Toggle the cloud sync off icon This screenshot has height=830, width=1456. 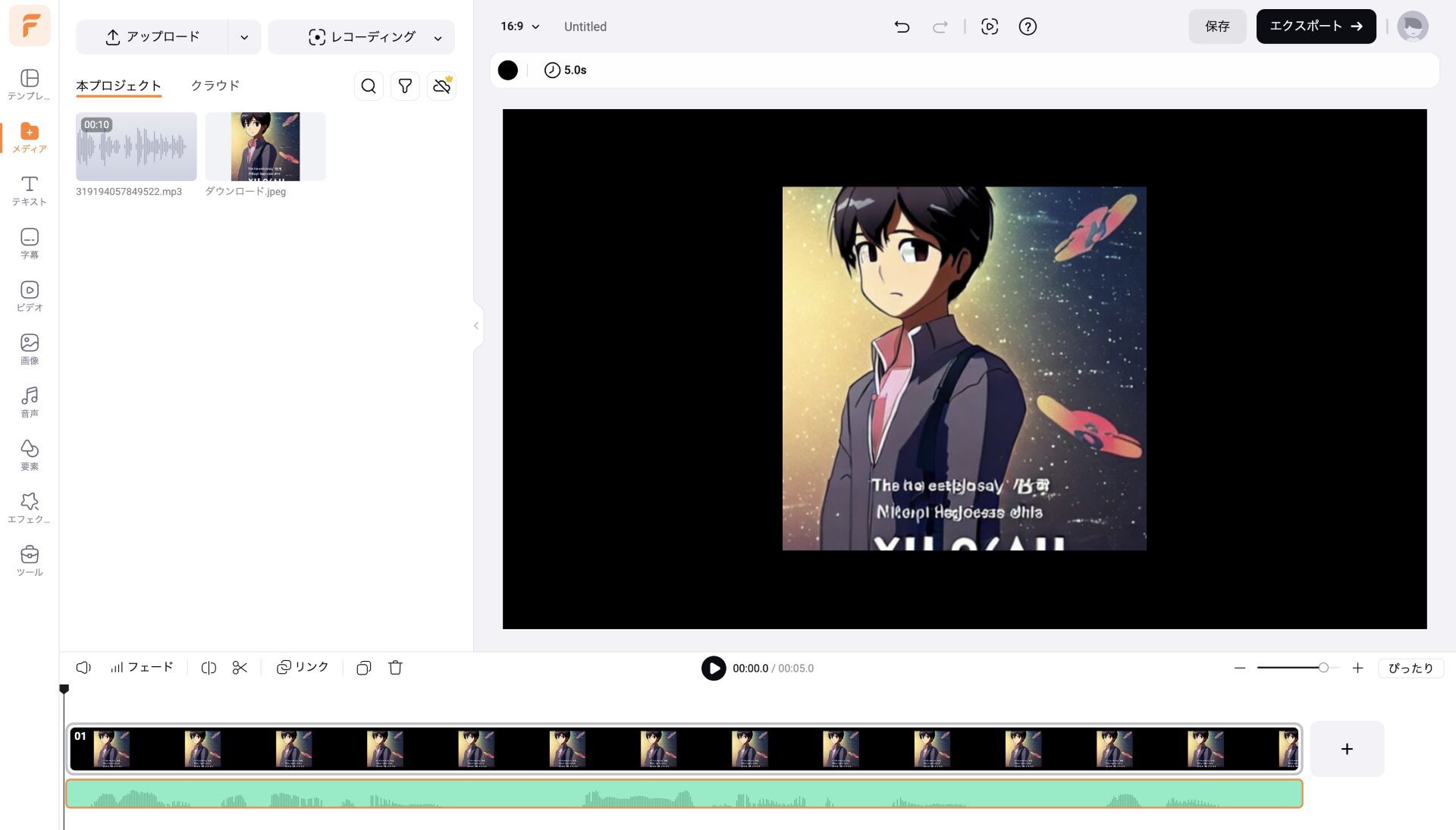point(442,86)
